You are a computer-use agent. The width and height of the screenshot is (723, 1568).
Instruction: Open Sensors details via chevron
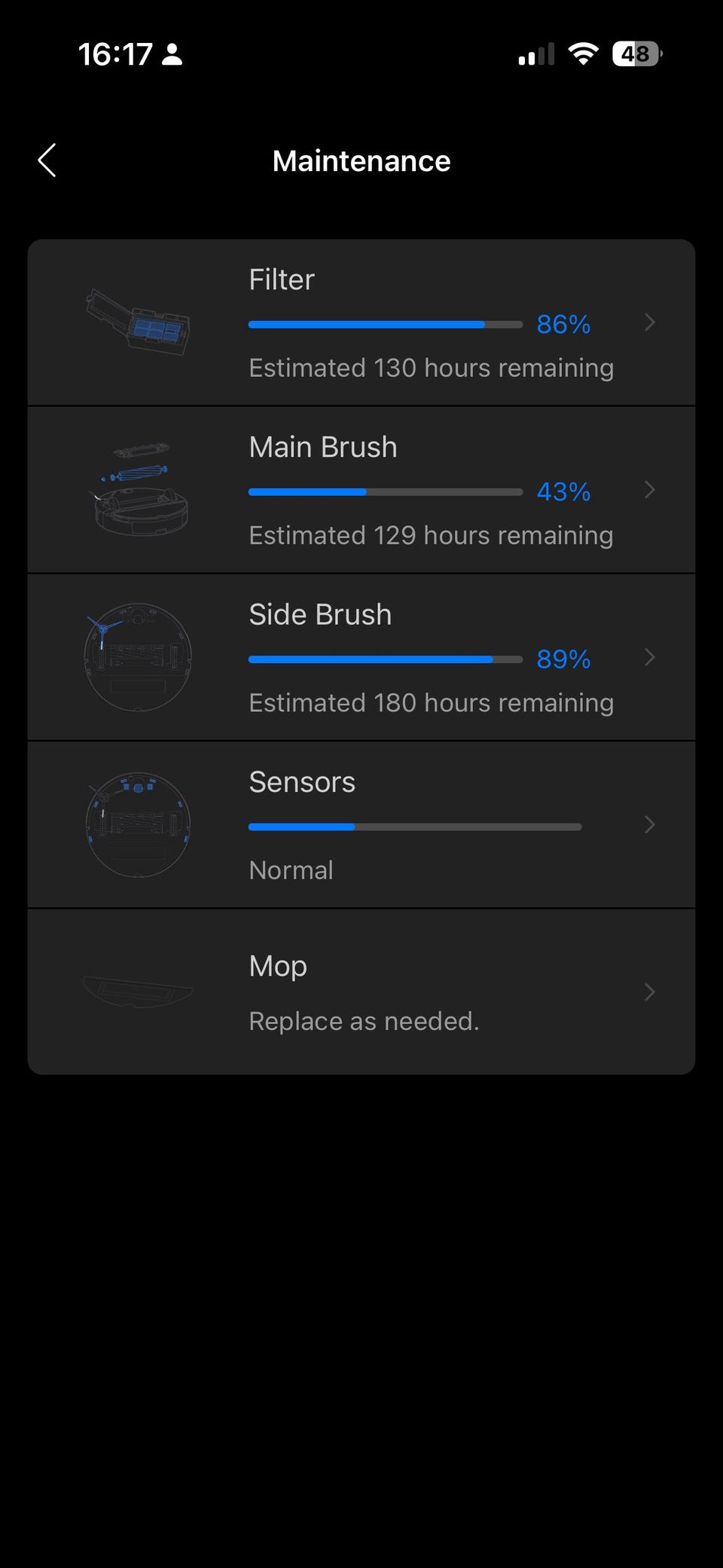pos(650,824)
